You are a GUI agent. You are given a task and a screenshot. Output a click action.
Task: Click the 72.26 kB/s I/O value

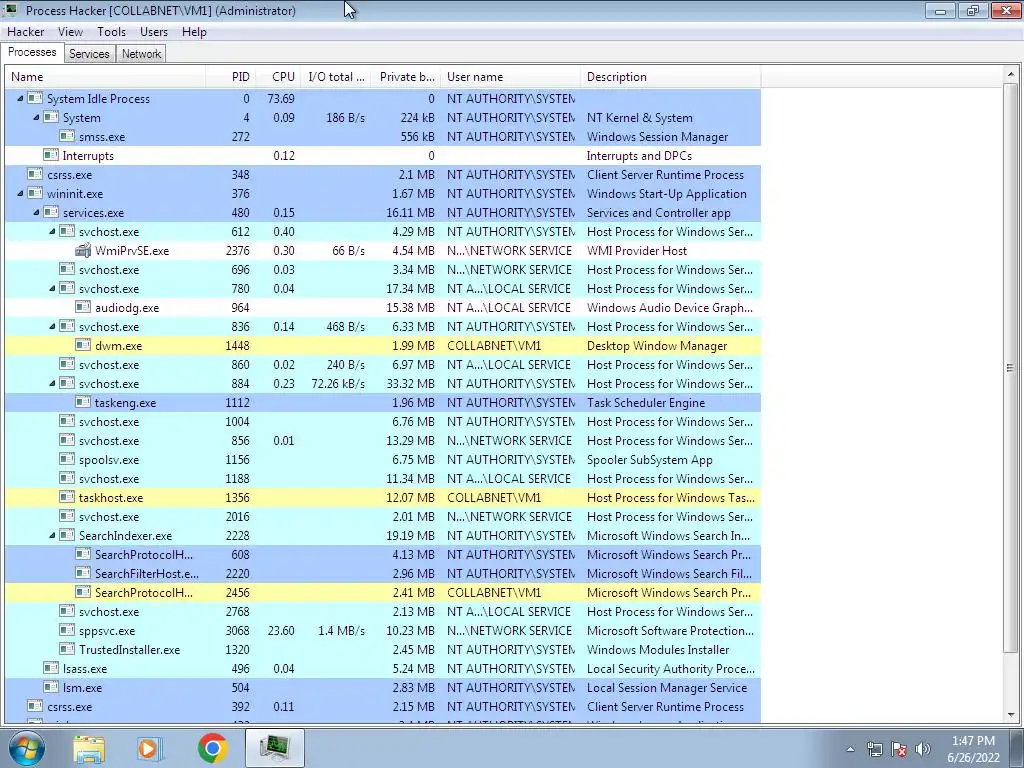(338, 384)
